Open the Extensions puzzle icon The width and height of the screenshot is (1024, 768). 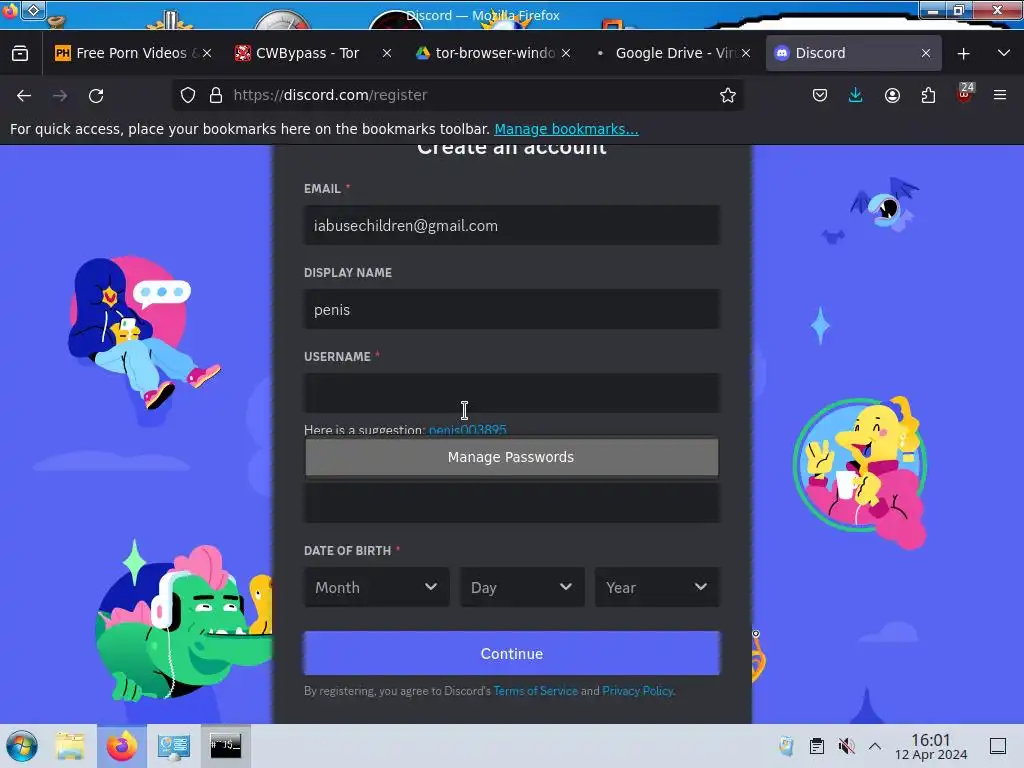928,95
